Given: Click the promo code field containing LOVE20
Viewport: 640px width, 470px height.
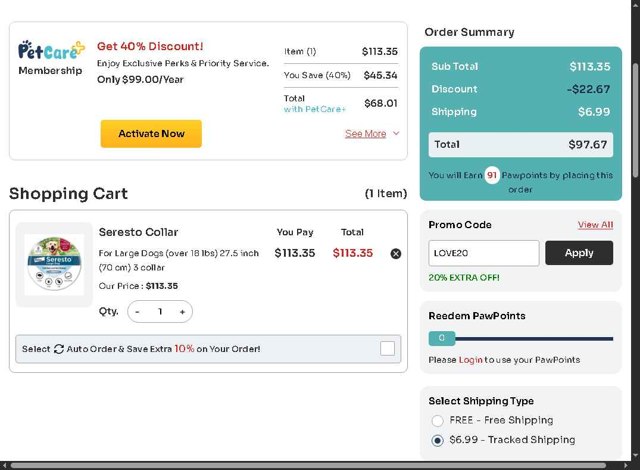Looking at the screenshot, I should [484, 253].
